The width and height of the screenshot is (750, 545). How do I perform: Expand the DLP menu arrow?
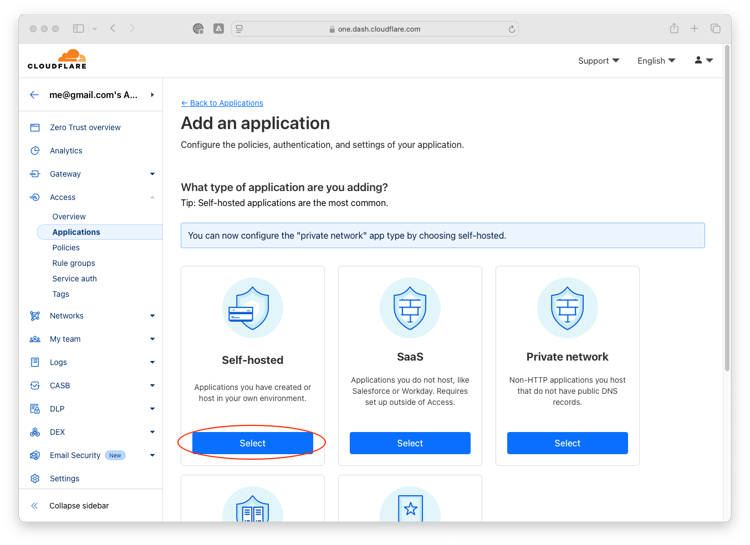click(152, 409)
